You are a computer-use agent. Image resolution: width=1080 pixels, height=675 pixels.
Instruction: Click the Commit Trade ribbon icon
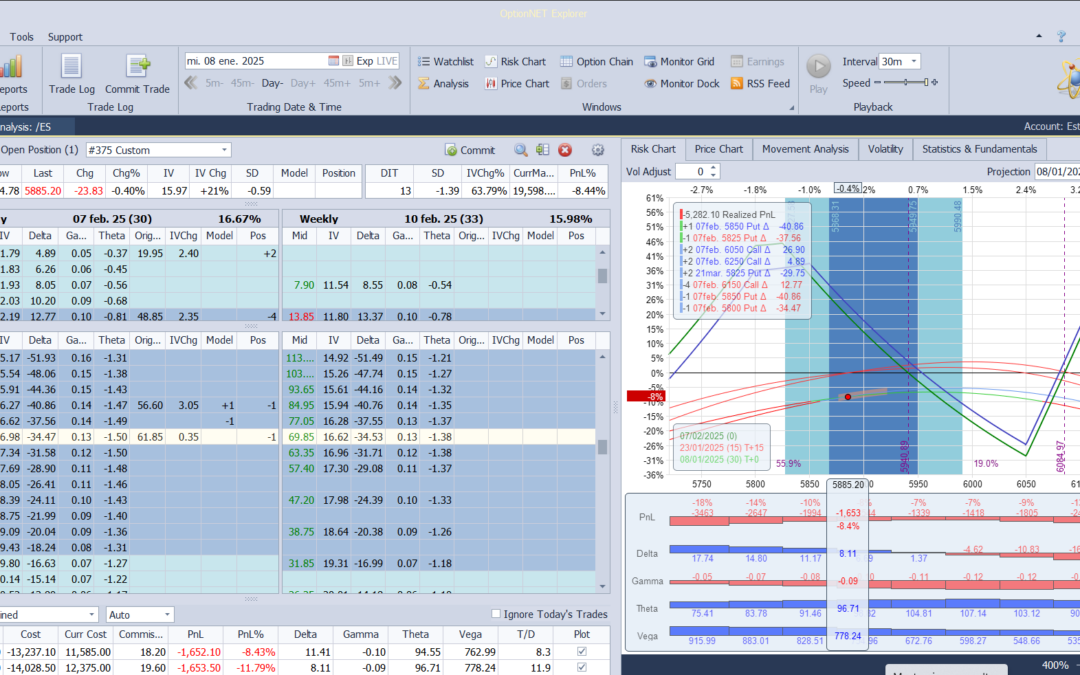coord(137,74)
